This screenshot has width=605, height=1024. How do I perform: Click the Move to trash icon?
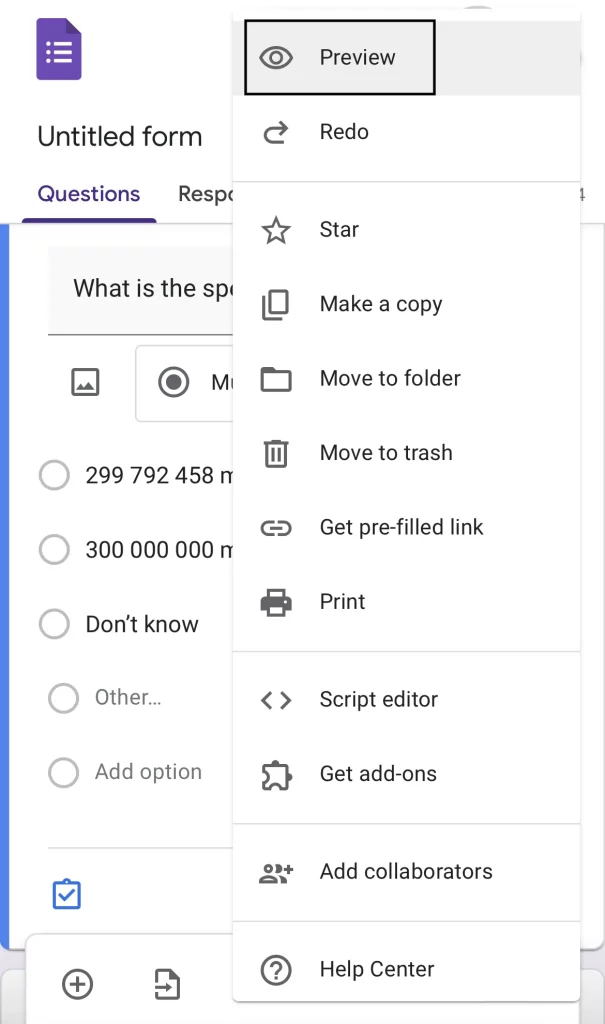pos(276,453)
